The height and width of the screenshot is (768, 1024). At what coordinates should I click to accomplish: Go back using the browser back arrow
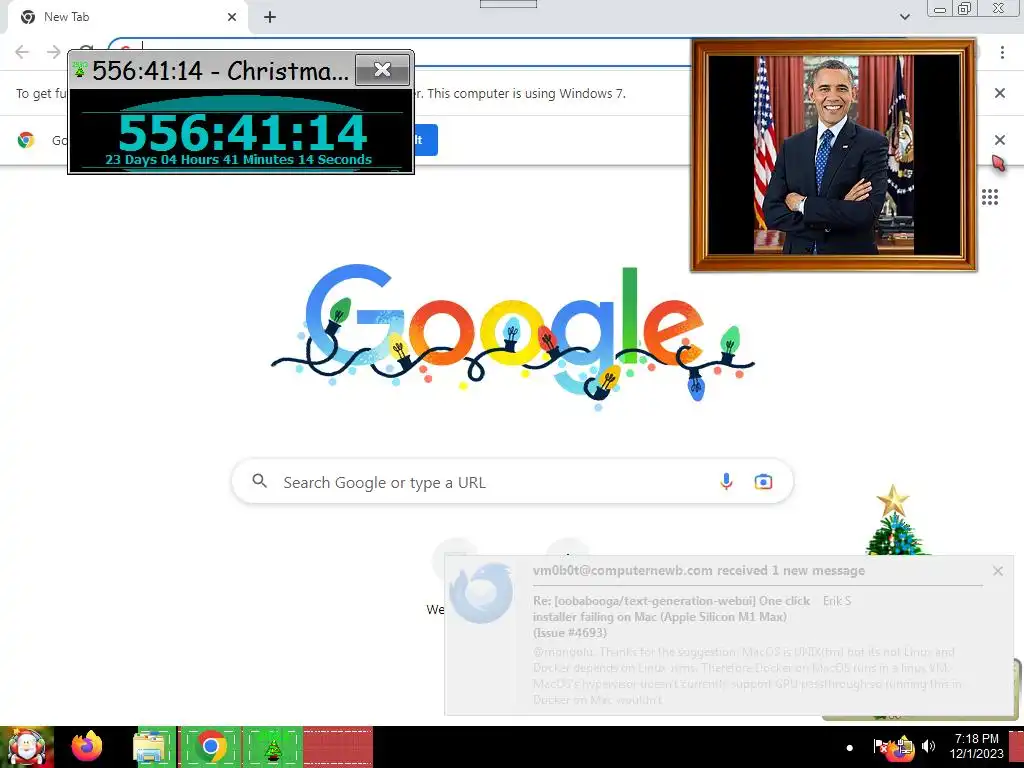tap(22, 52)
